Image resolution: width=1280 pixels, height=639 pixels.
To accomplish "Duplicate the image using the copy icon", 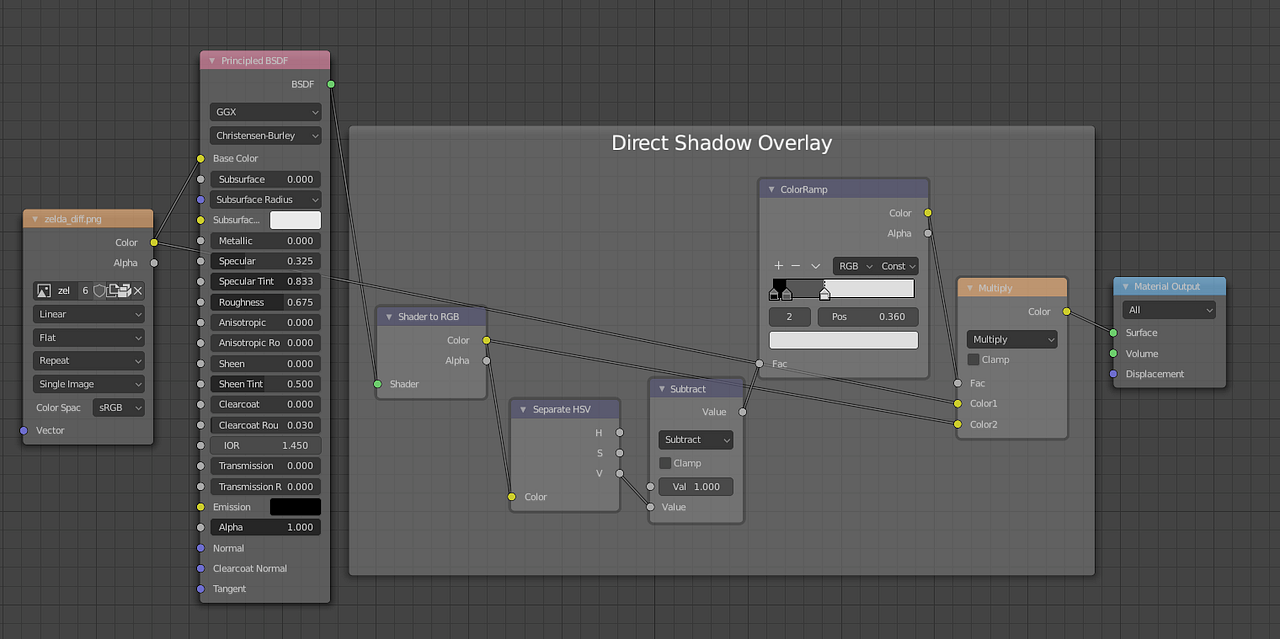I will 112,290.
